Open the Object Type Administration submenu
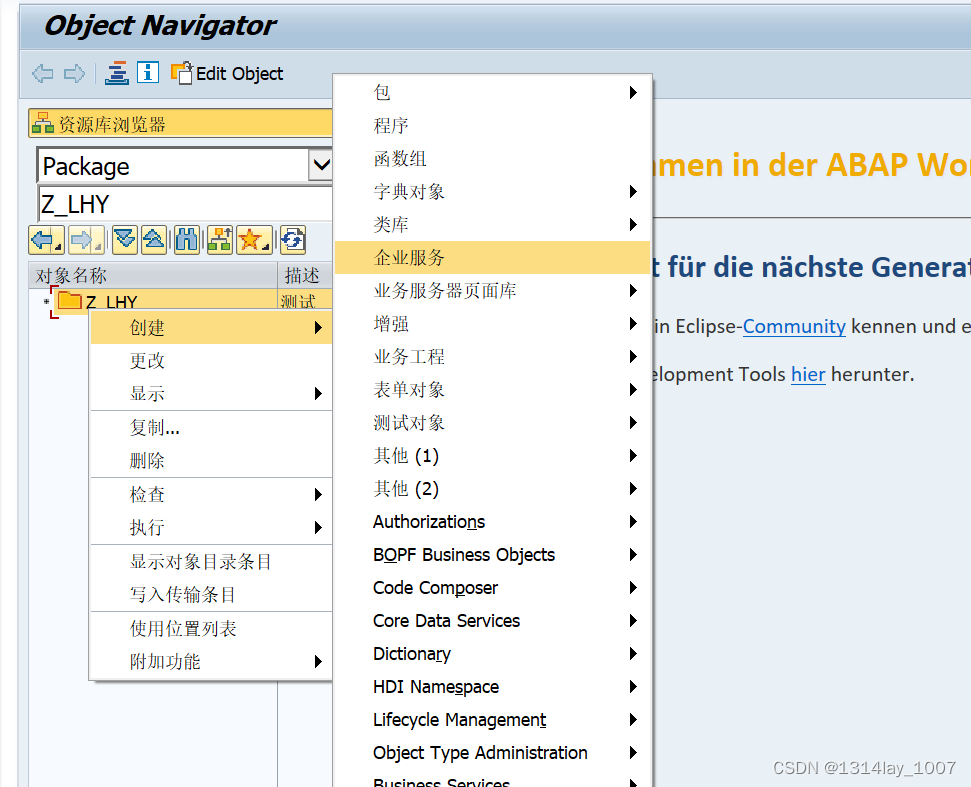 point(492,752)
